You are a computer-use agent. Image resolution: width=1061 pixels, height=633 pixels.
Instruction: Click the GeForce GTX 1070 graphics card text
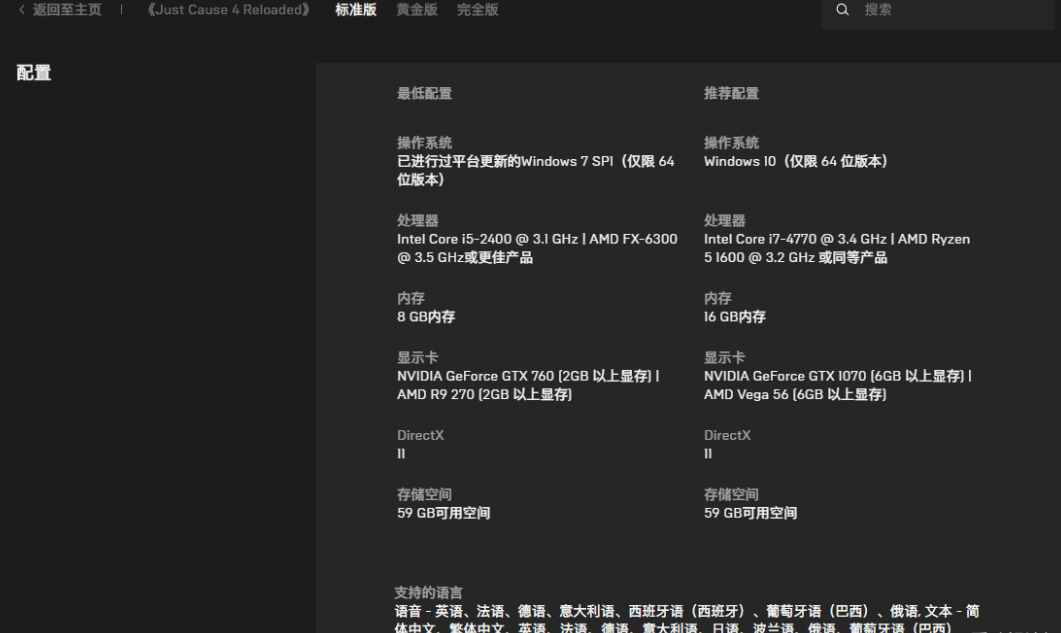coord(838,385)
